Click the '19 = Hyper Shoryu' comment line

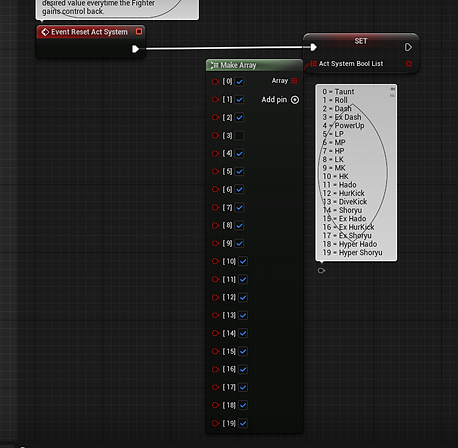[352, 253]
